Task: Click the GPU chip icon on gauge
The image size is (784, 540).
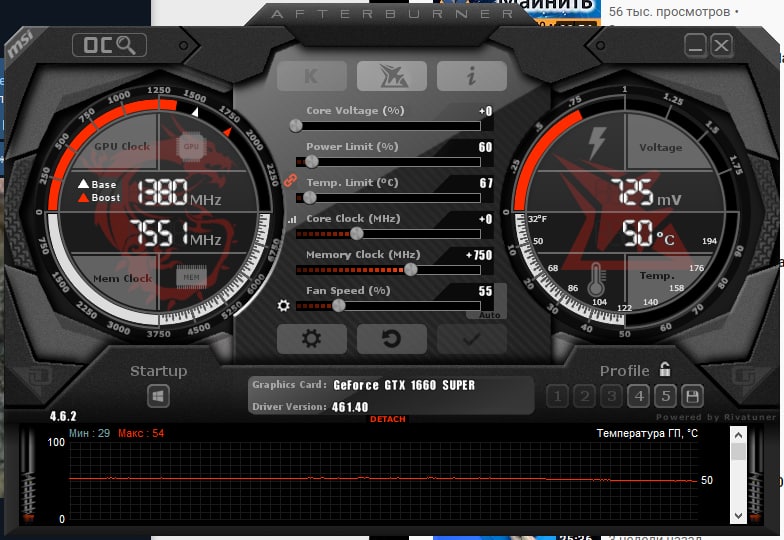Action: coord(191,146)
